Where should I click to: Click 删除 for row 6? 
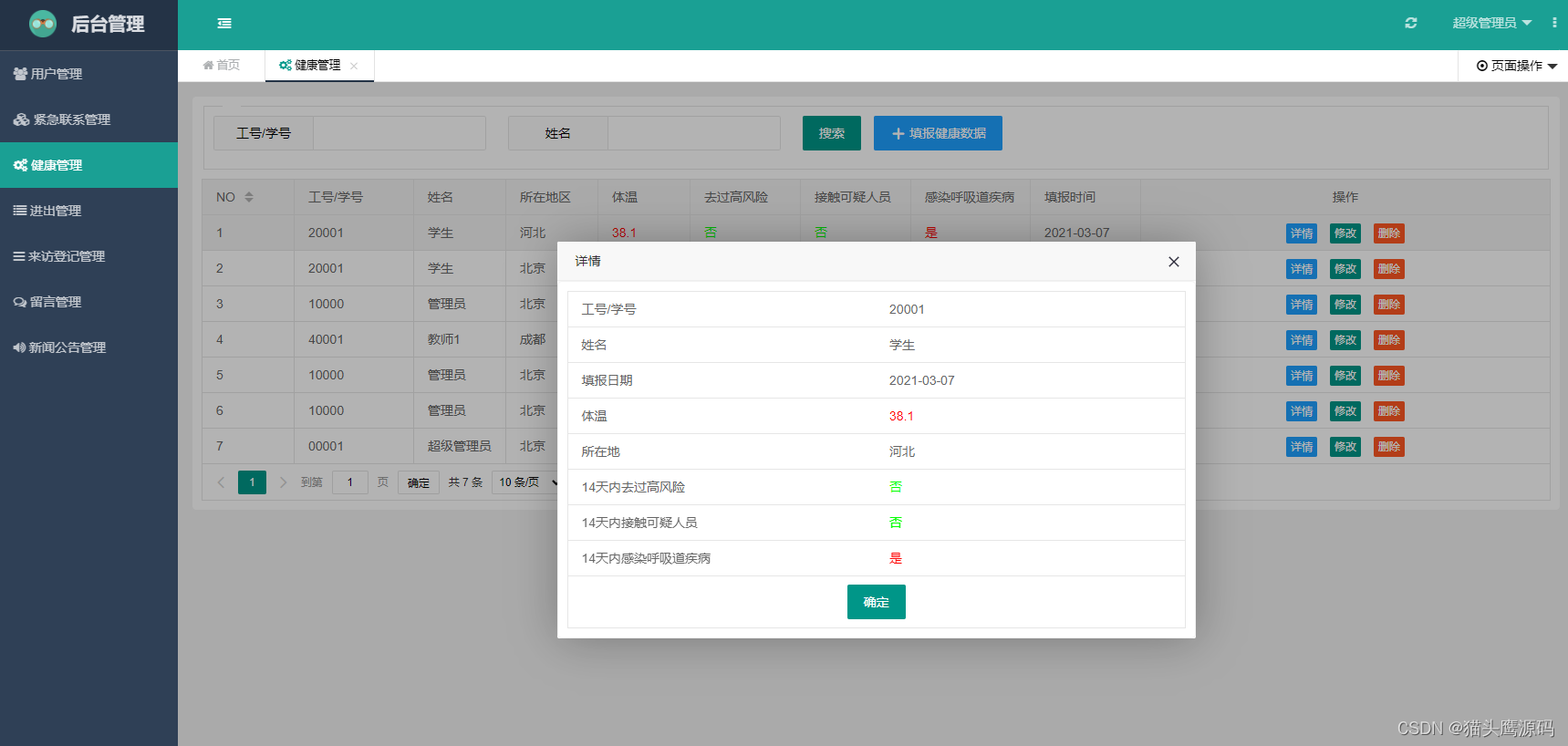(1389, 411)
